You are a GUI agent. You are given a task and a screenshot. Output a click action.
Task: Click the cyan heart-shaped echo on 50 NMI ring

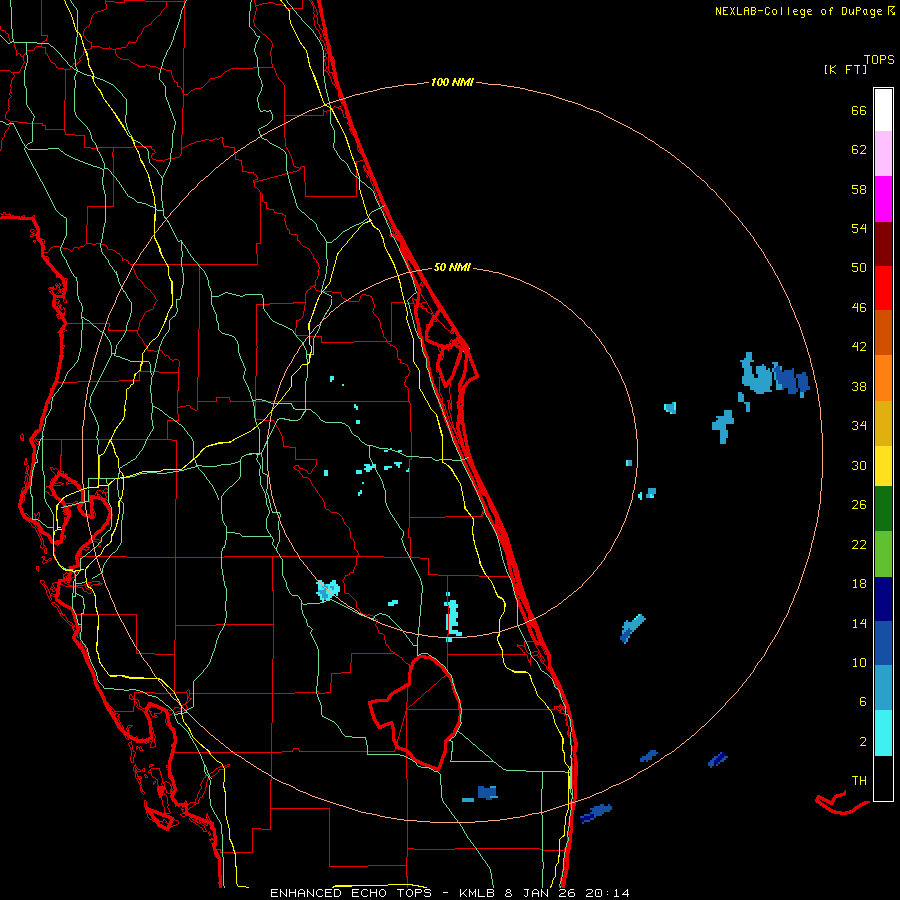pyautogui.click(x=328, y=590)
